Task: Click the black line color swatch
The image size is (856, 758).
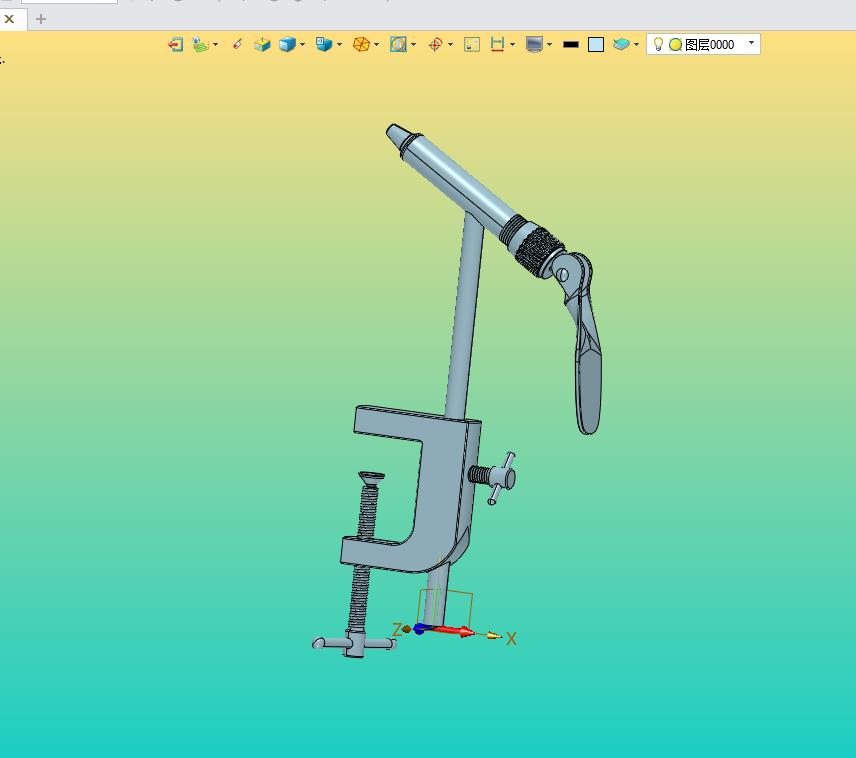Action: coord(570,44)
